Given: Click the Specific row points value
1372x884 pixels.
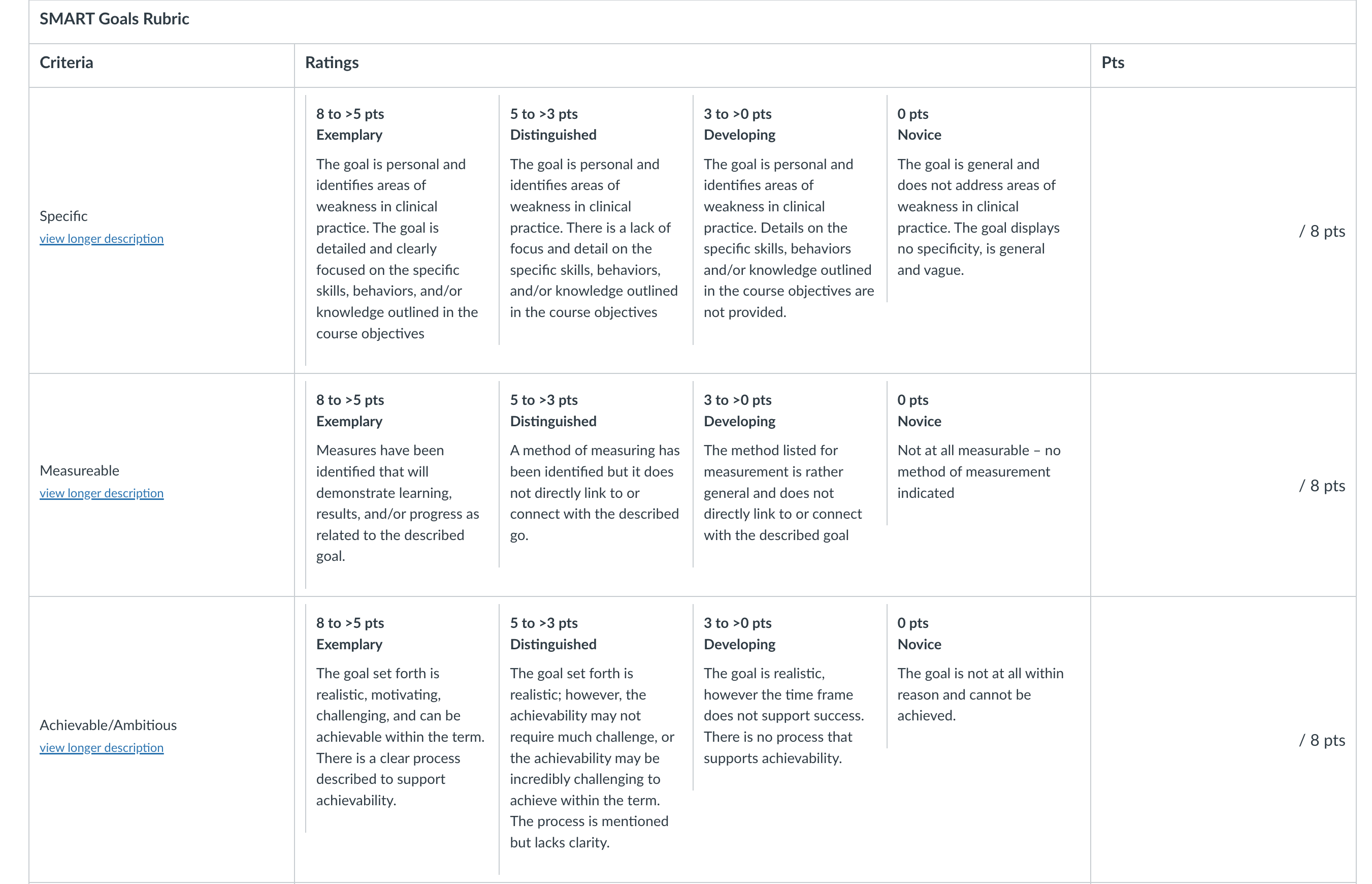Looking at the screenshot, I should pos(1322,231).
